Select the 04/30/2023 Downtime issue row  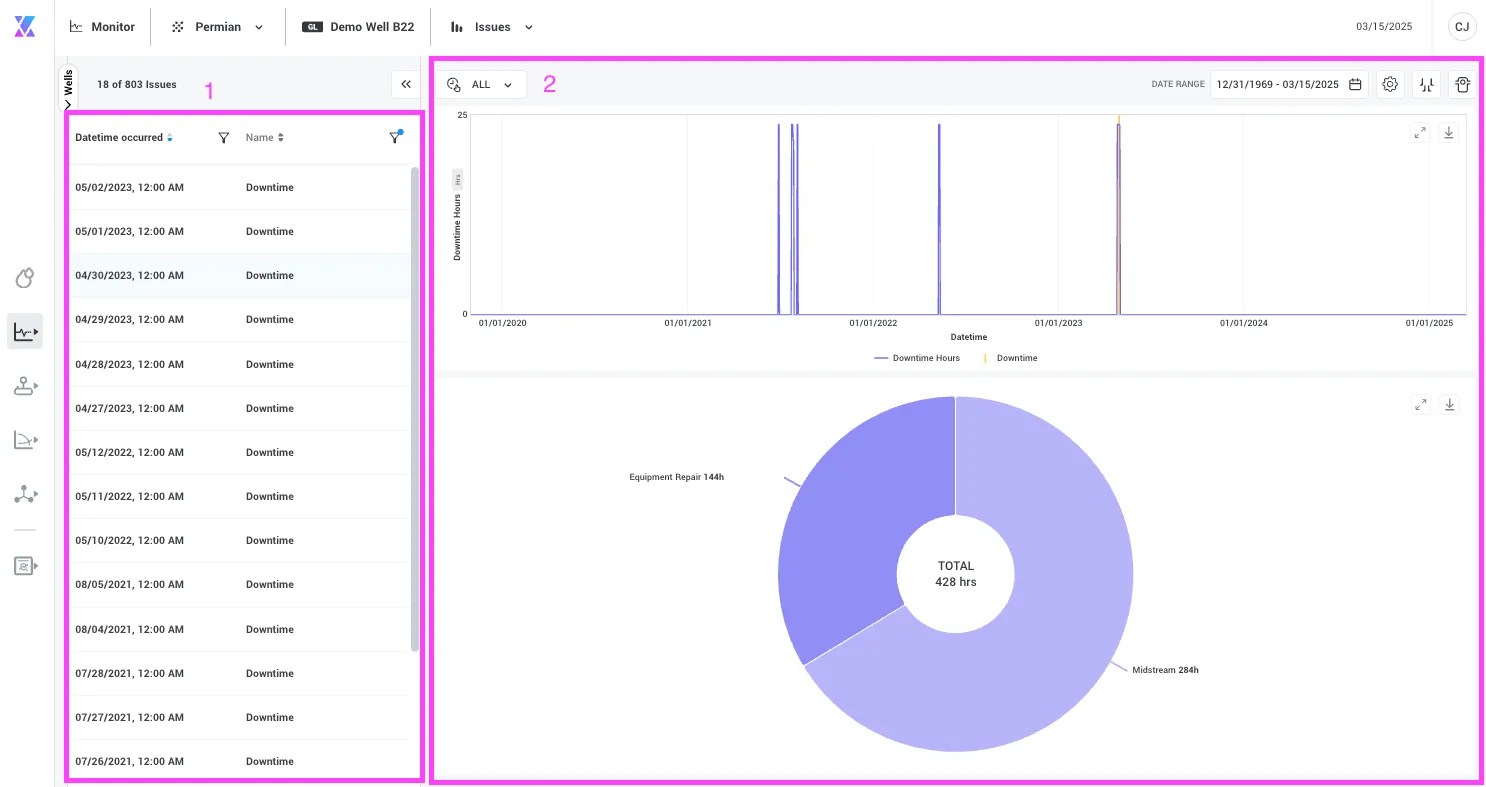pyautogui.click(x=240, y=276)
